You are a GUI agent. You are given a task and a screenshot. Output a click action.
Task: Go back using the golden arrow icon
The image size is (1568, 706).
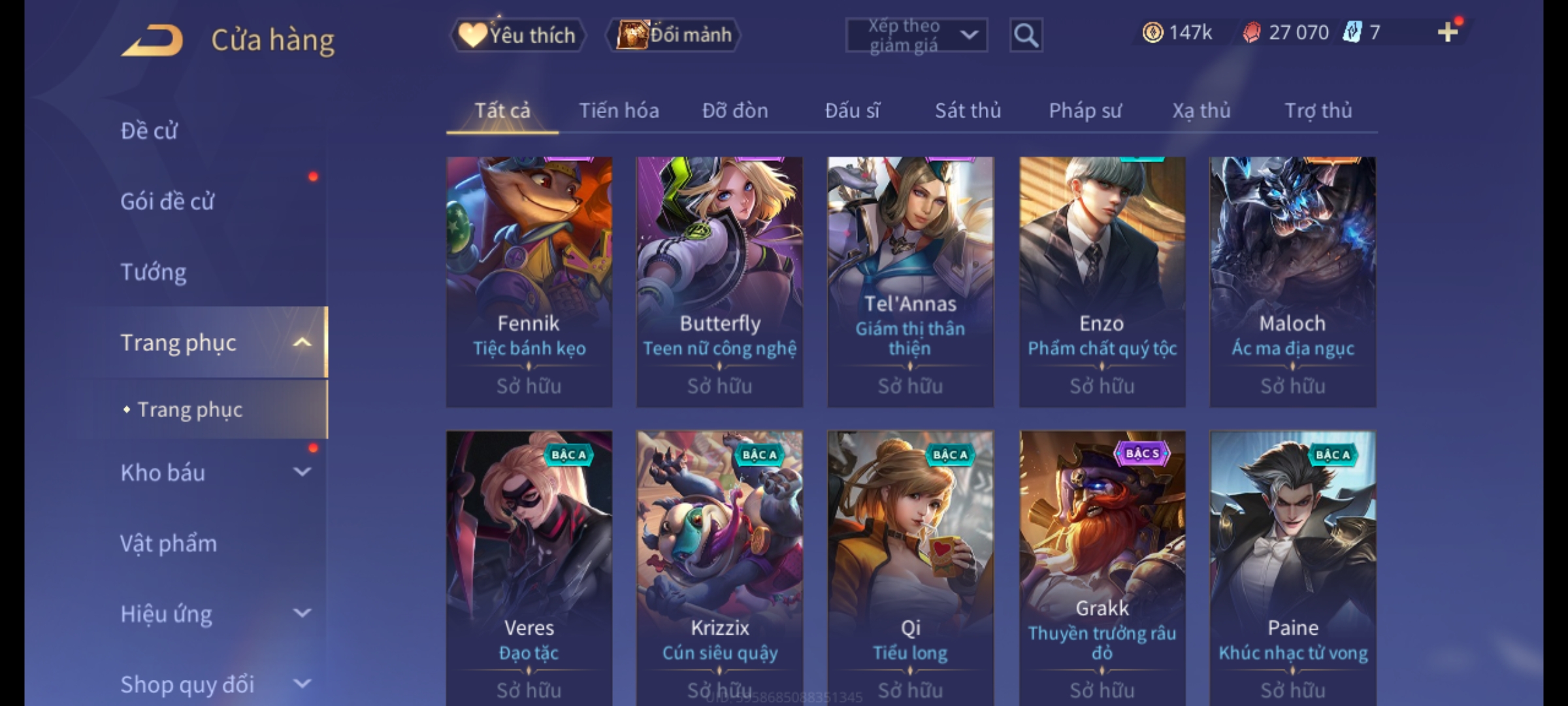tap(152, 41)
